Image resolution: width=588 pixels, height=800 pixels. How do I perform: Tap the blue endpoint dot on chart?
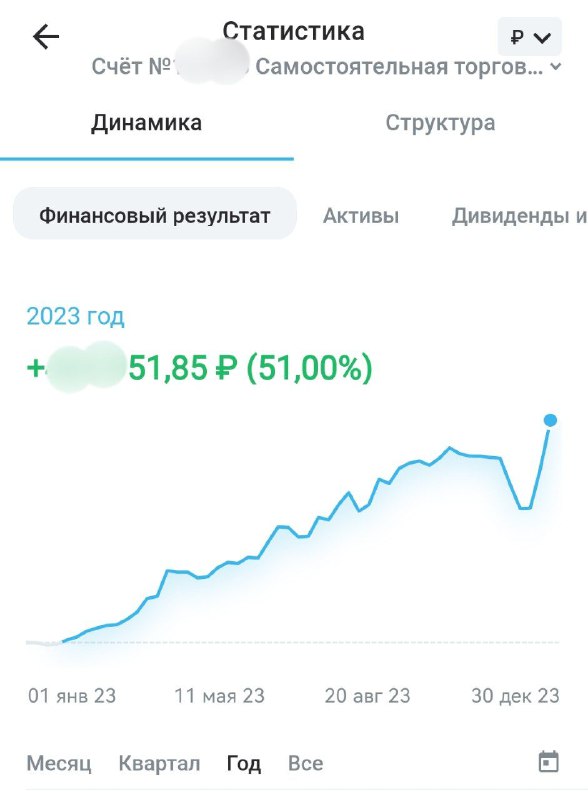550,420
